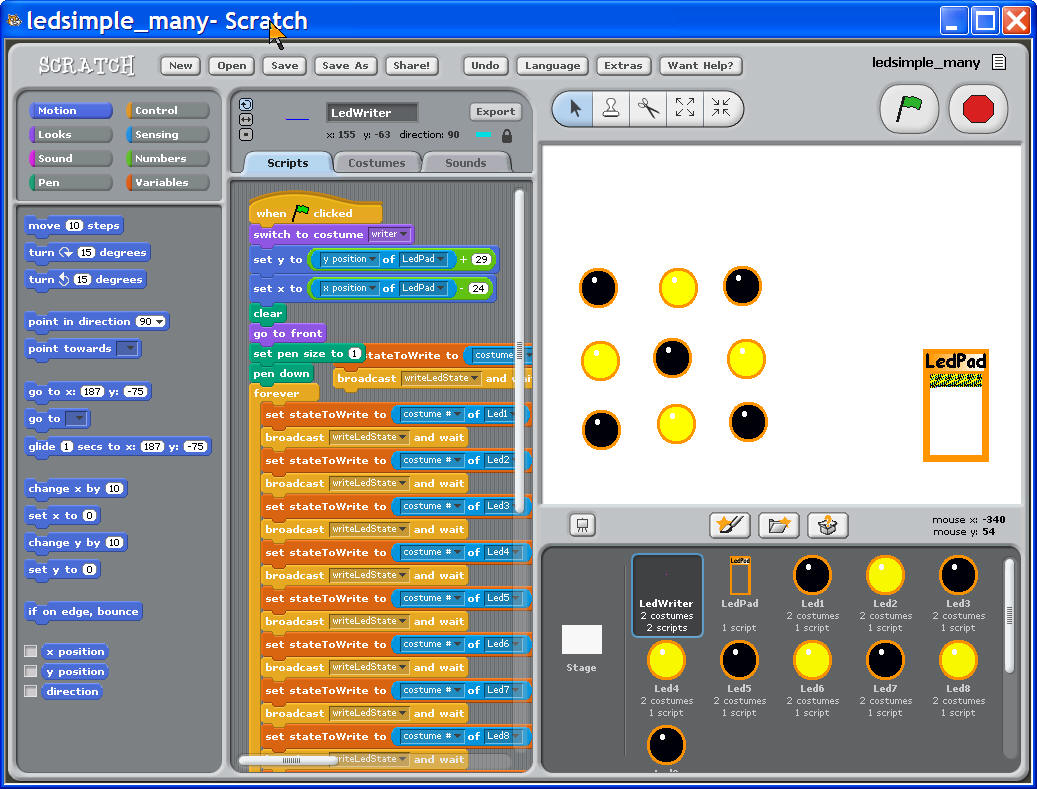
Task: Select the Led8 sprite thumbnail
Action: (958, 679)
